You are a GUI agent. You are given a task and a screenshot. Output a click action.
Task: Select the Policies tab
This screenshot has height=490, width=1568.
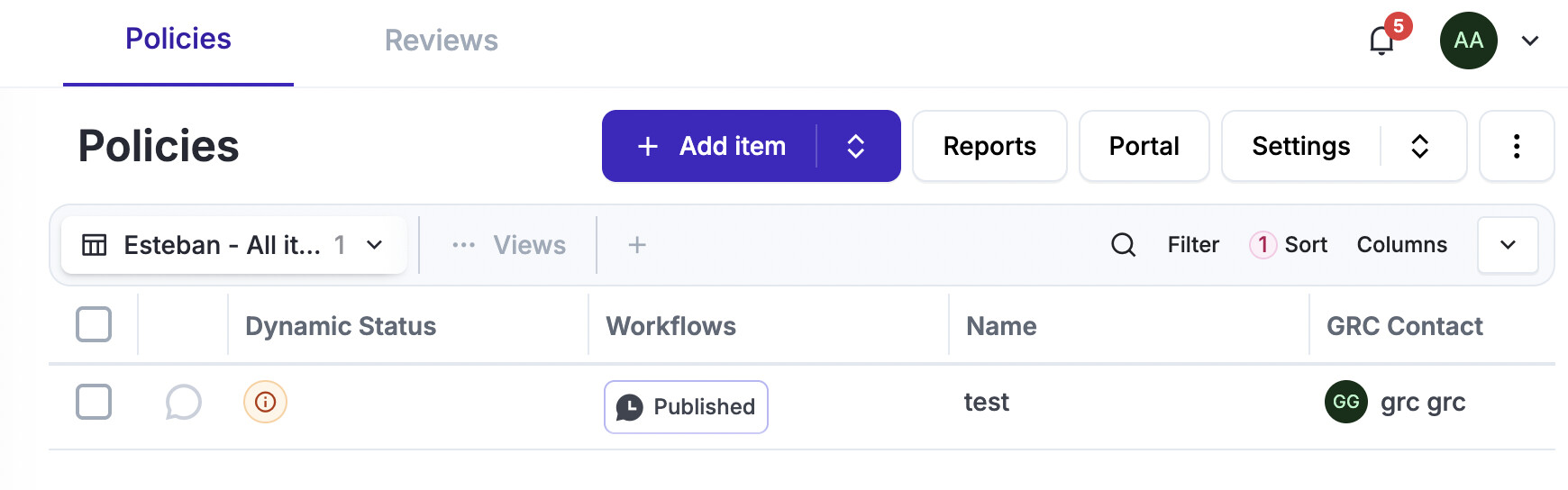tap(178, 40)
